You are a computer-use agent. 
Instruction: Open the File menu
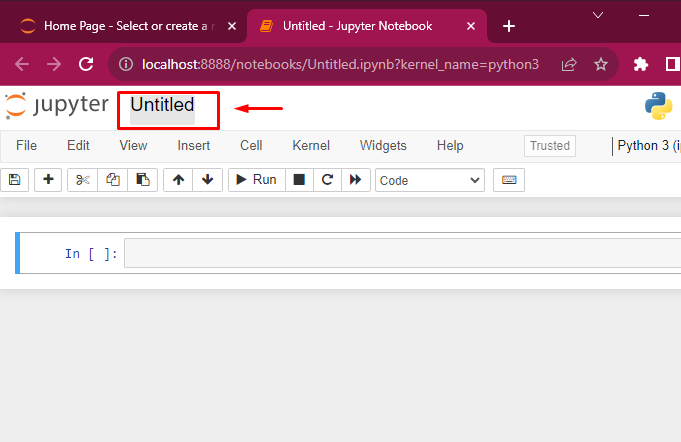(26, 145)
